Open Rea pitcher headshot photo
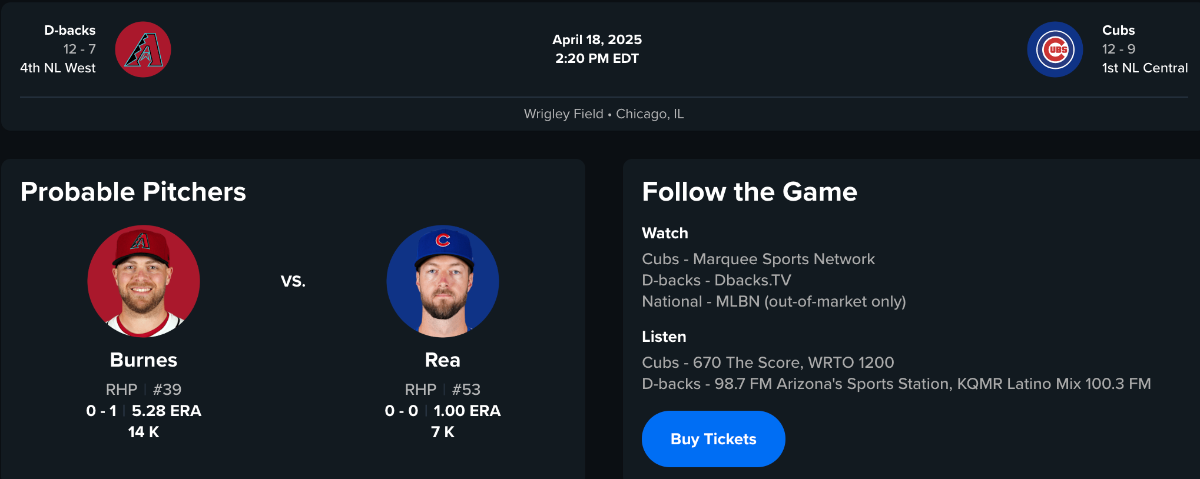The image size is (1200, 479). point(443,281)
